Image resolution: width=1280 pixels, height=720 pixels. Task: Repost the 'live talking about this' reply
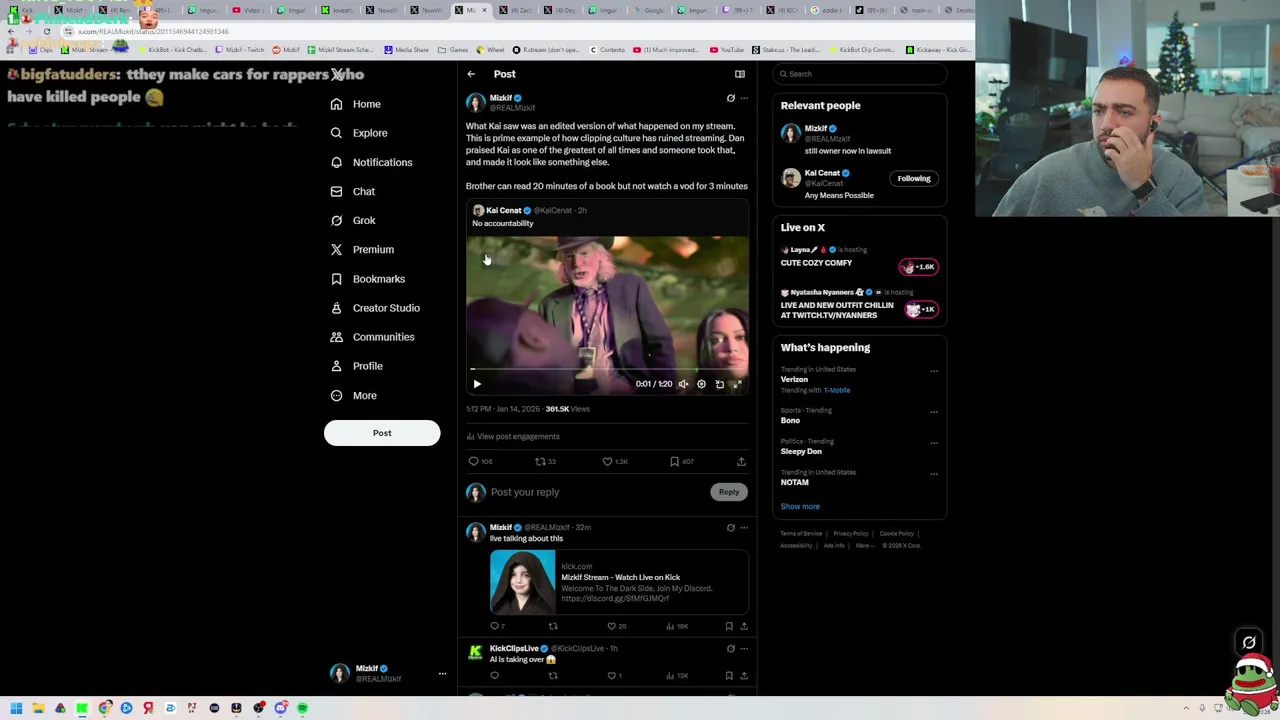[553, 626]
